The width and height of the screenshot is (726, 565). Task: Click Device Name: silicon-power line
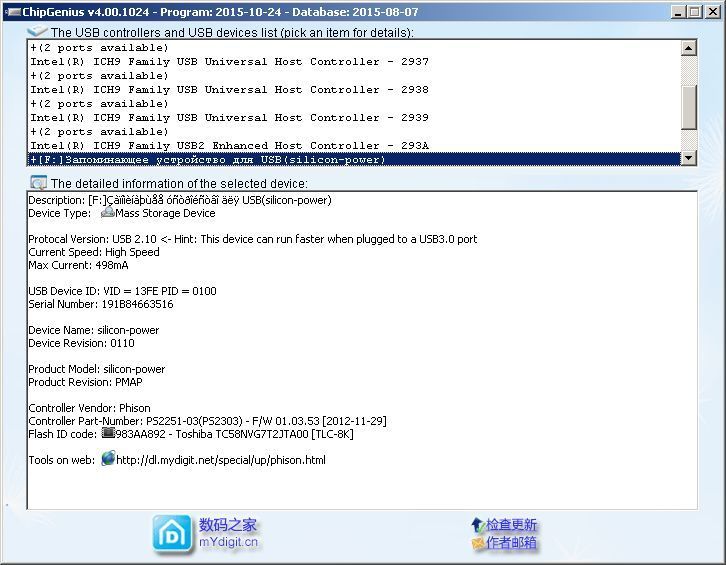94,330
